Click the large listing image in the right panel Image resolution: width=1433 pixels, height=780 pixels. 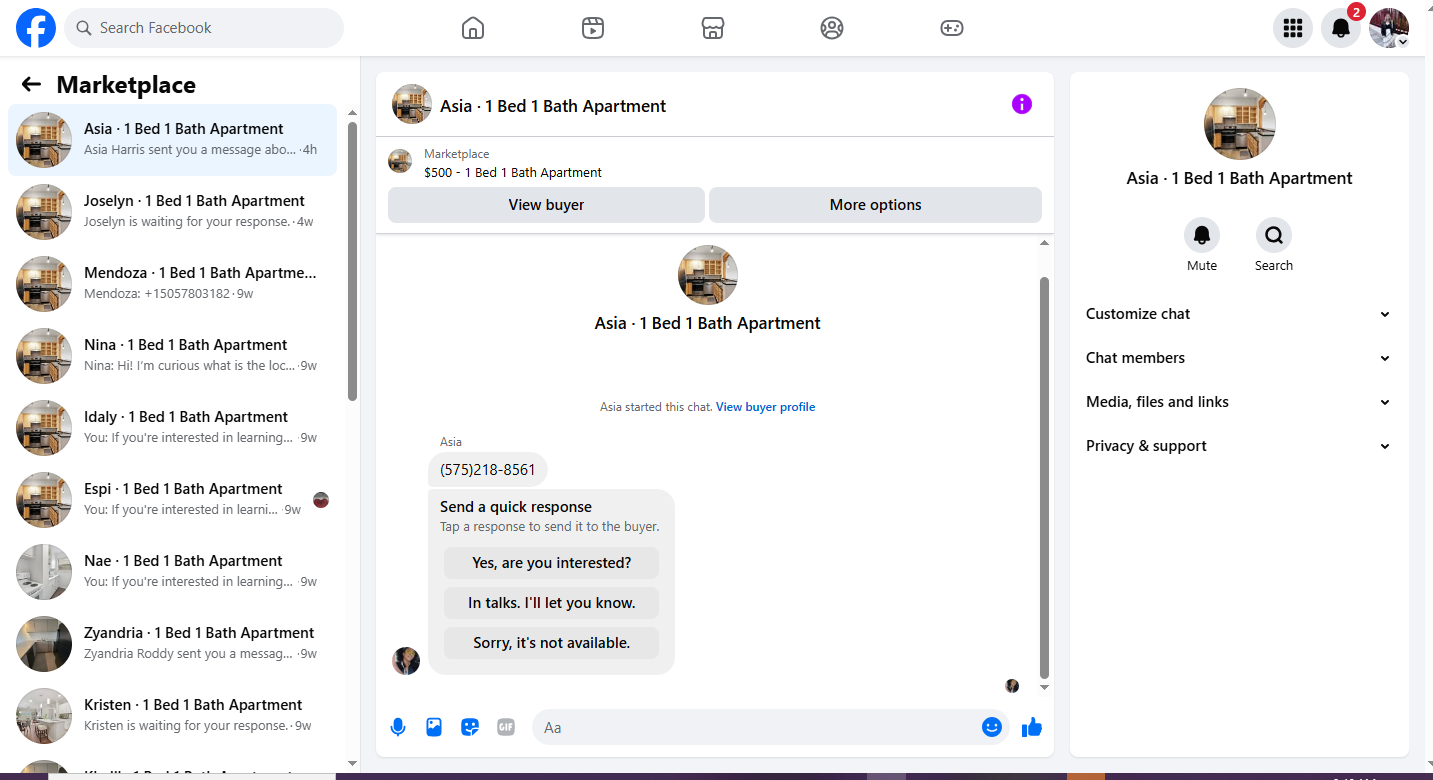(1240, 124)
